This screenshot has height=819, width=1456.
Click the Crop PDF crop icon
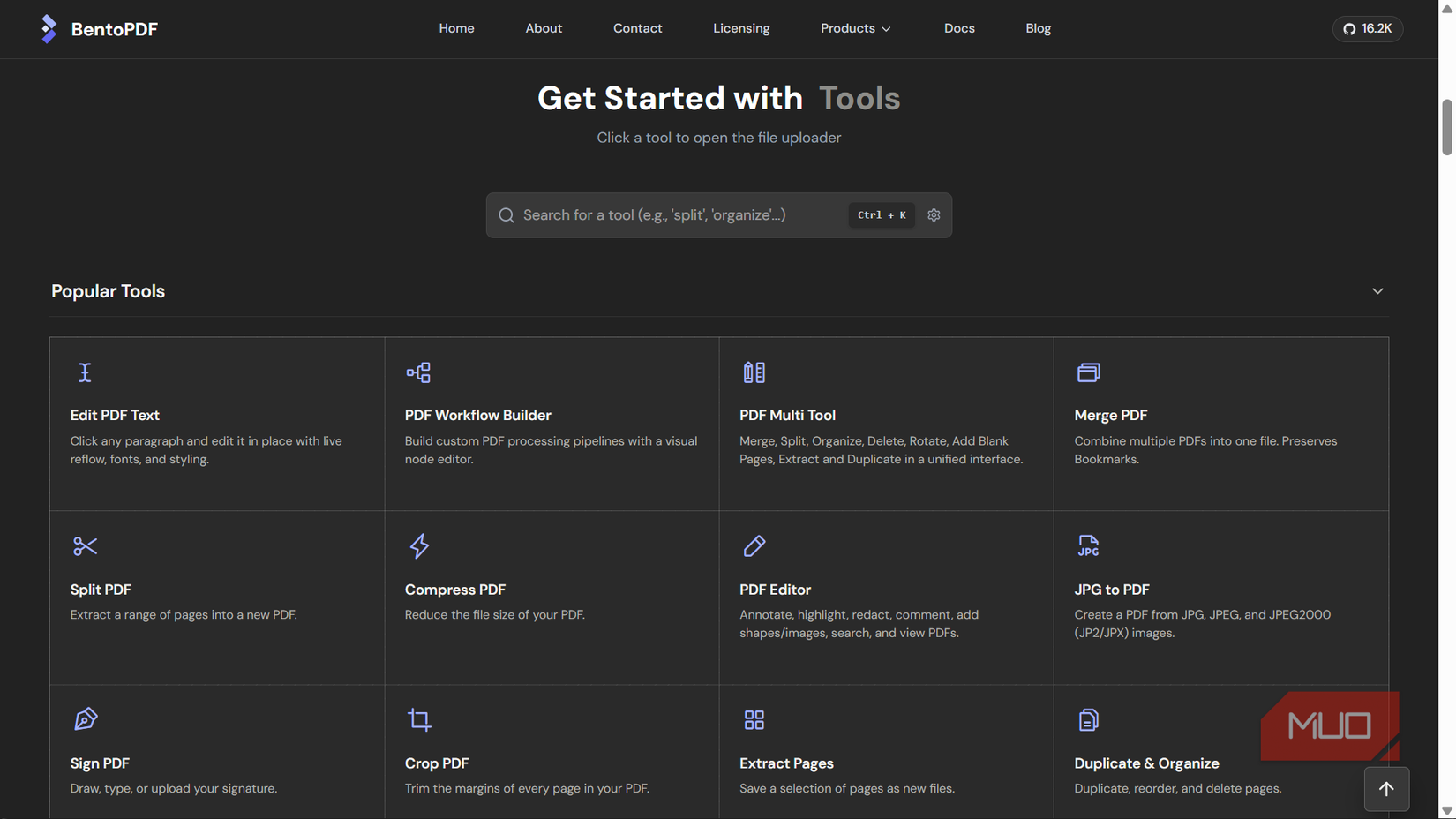point(419,720)
